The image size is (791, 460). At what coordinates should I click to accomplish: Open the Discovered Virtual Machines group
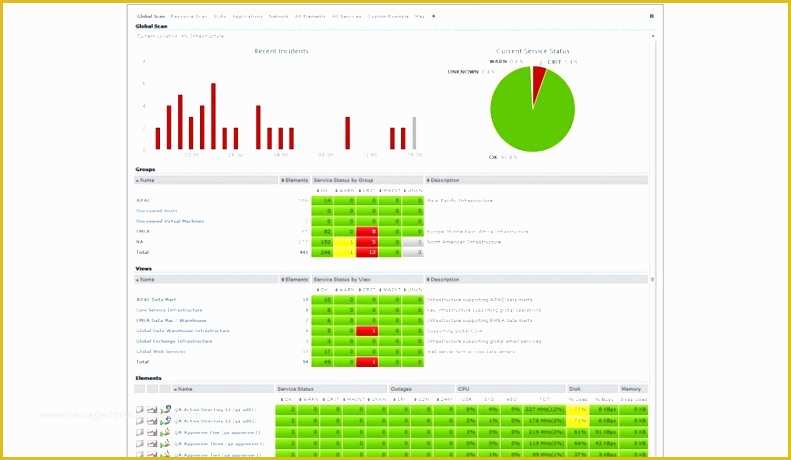[170, 221]
